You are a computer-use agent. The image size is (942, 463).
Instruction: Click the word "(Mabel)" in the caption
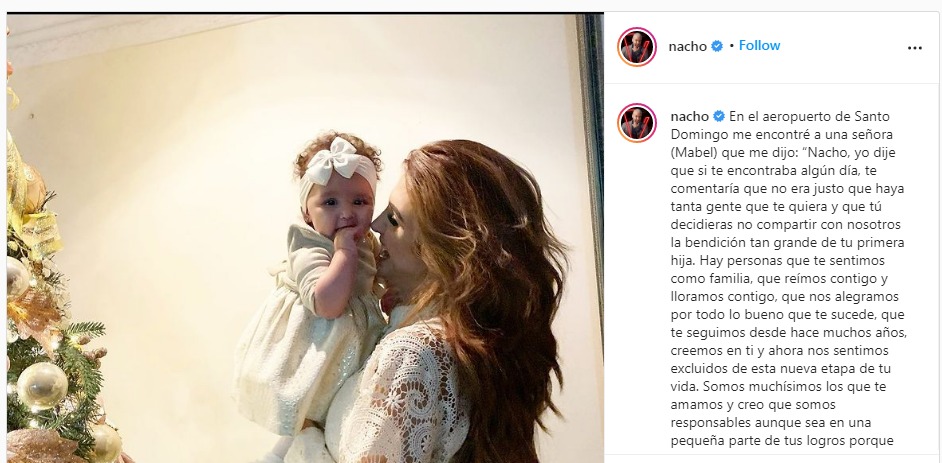tap(692, 153)
